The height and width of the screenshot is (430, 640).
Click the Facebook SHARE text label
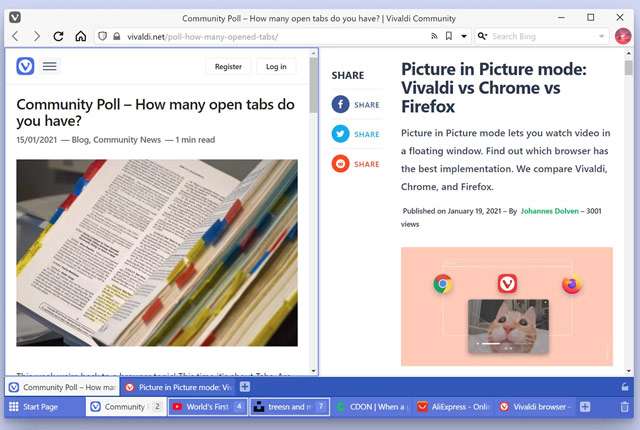(x=367, y=105)
